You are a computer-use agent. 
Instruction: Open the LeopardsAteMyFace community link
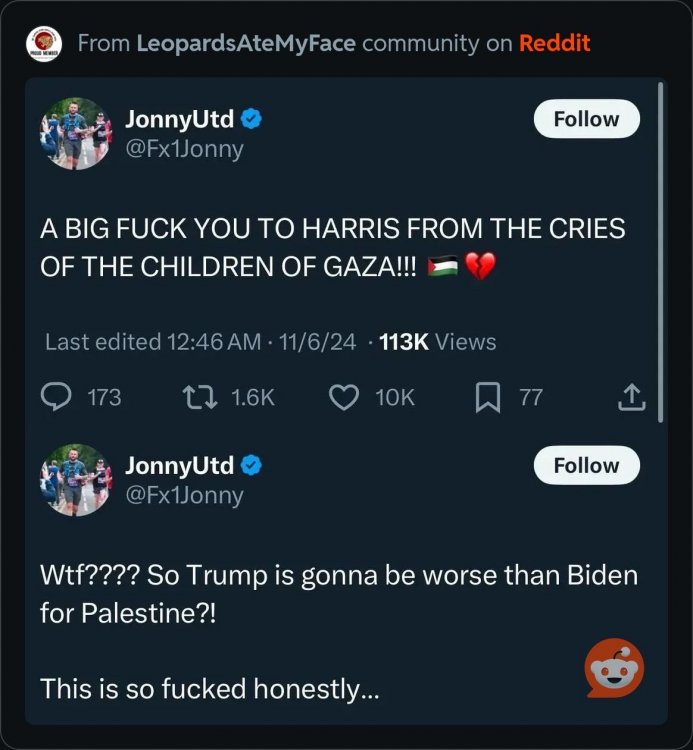tap(245, 43)
